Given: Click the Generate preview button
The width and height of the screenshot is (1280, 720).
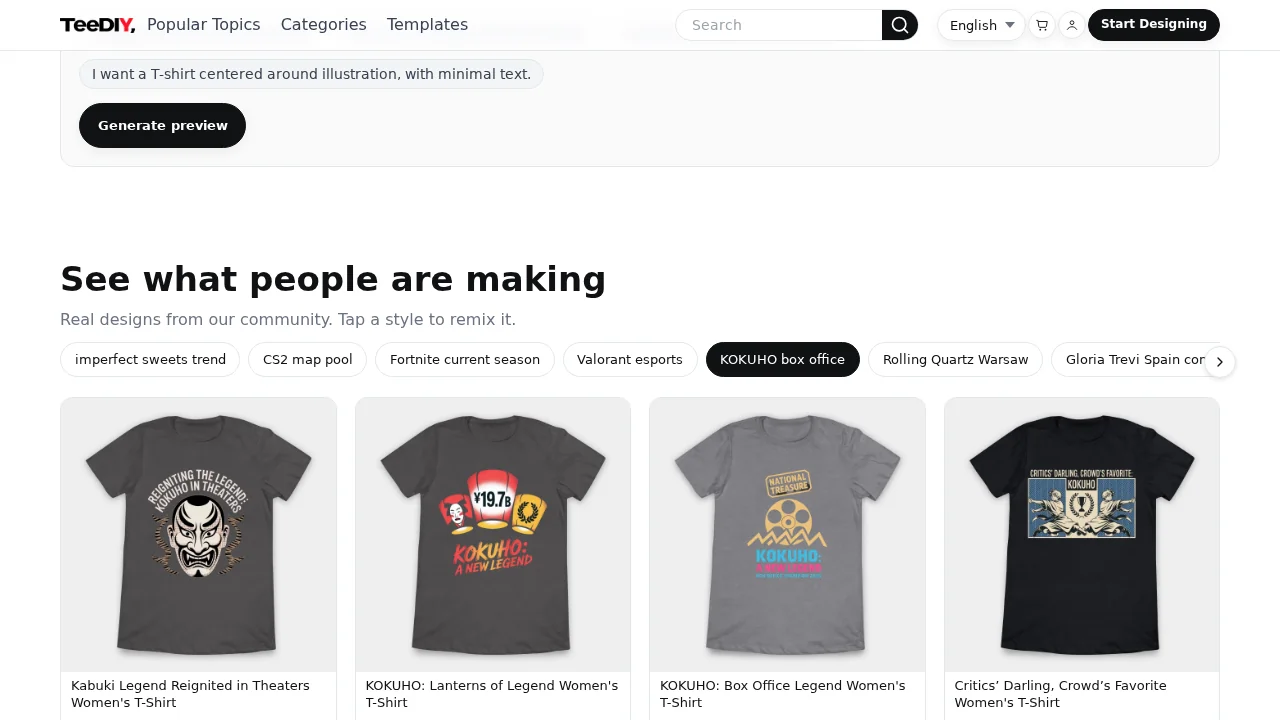Looking at the screenshot, I should pos(162,125).
